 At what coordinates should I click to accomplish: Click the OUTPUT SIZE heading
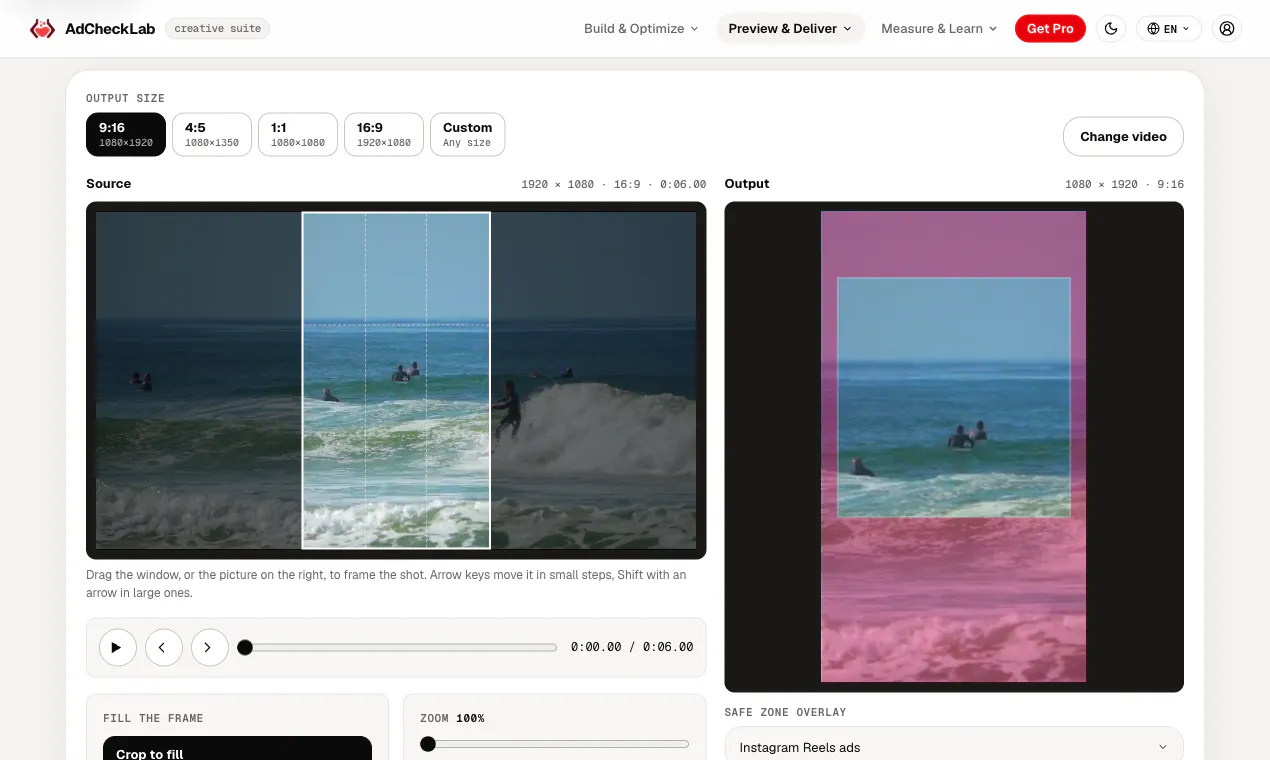click(x=125, y=98)
